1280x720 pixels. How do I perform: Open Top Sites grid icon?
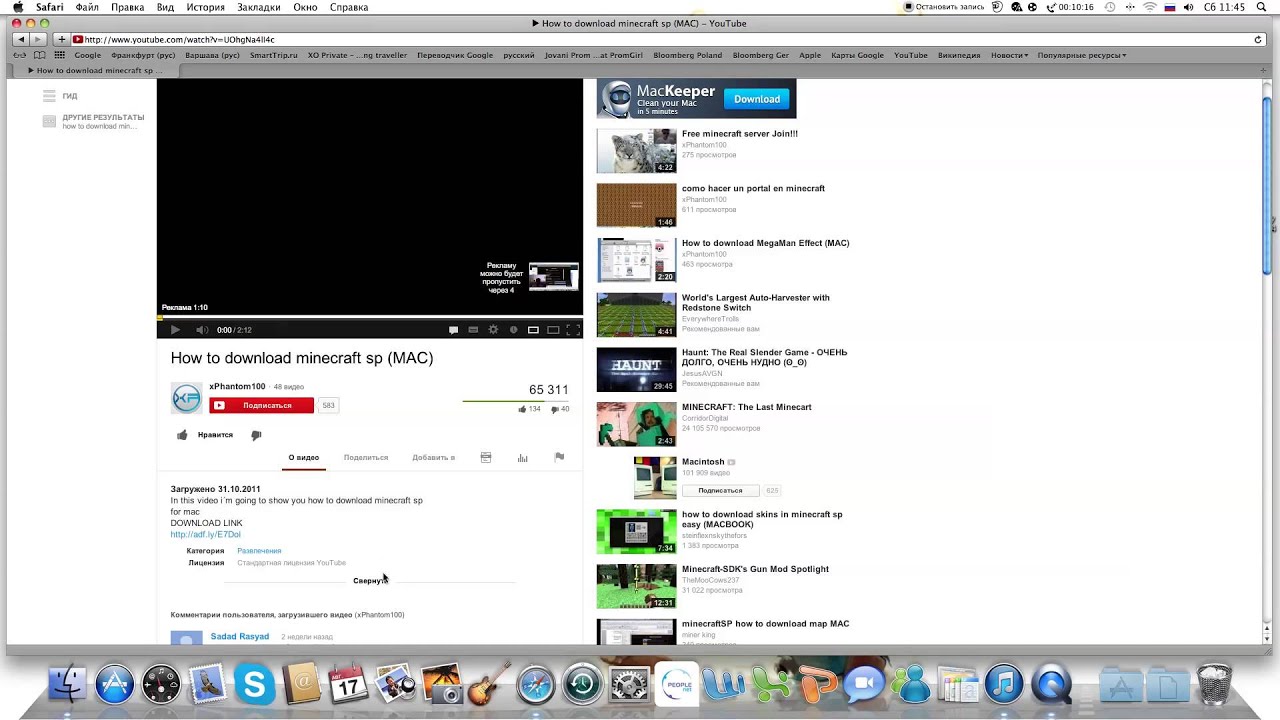60,56
